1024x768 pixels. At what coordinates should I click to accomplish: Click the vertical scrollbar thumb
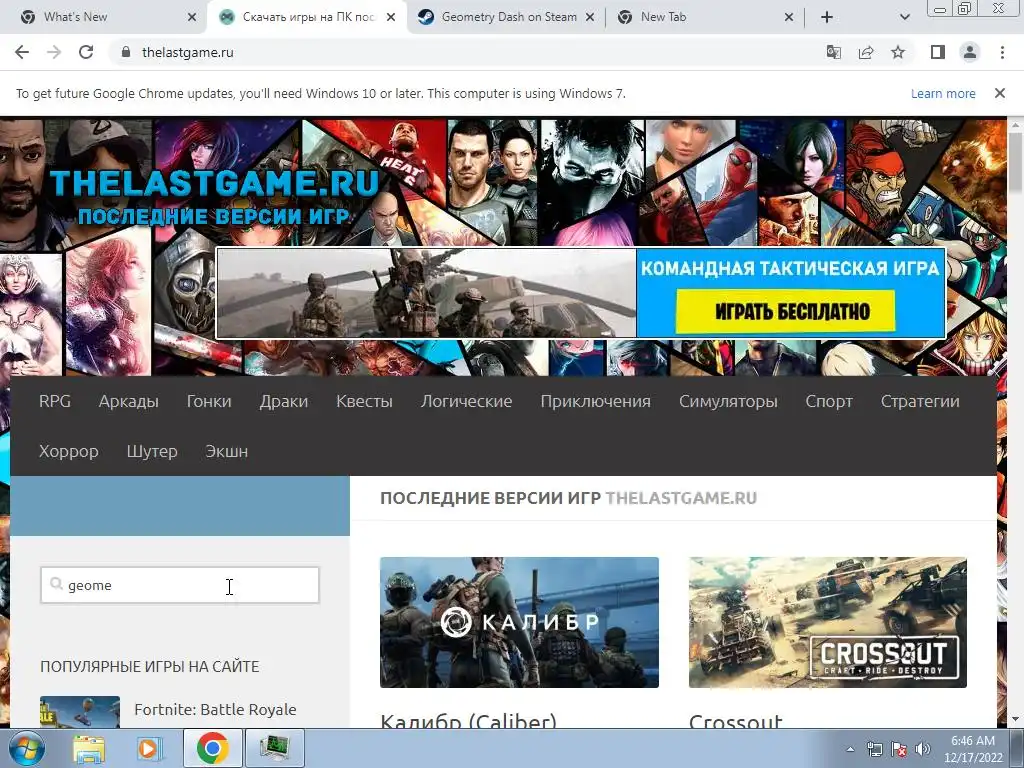click(x=1016, y=162)
